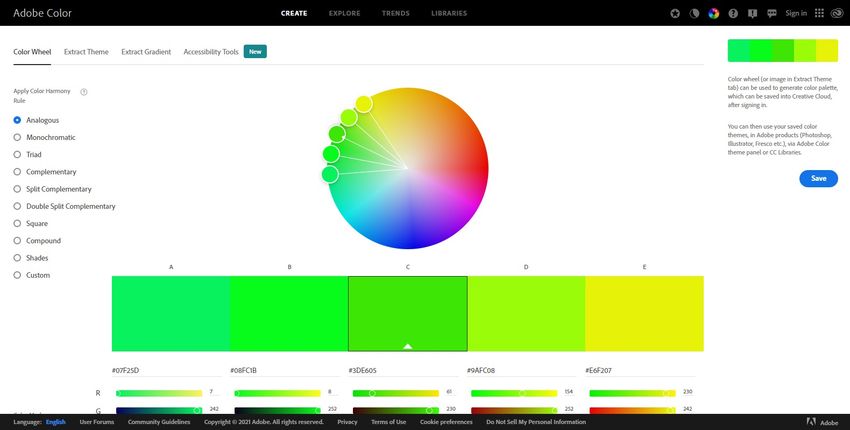Click the Sign in link
Viewport: 850px width, 430px height.
pos(796,13)
